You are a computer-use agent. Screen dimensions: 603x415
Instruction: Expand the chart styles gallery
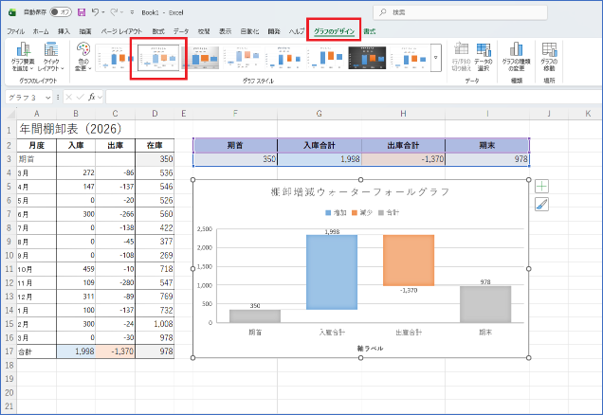436,58
